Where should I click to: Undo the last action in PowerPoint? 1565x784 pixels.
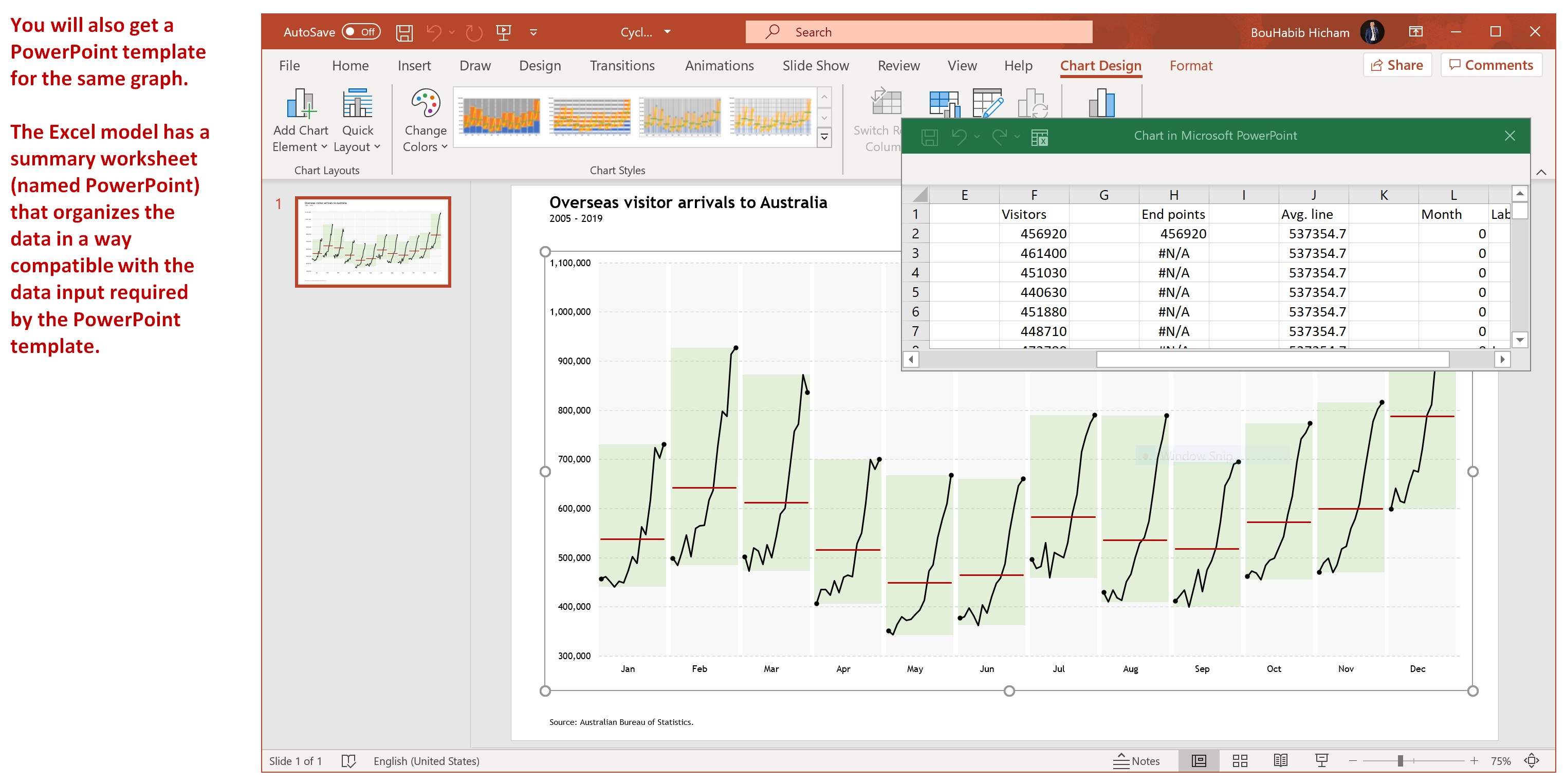[433, 32]
